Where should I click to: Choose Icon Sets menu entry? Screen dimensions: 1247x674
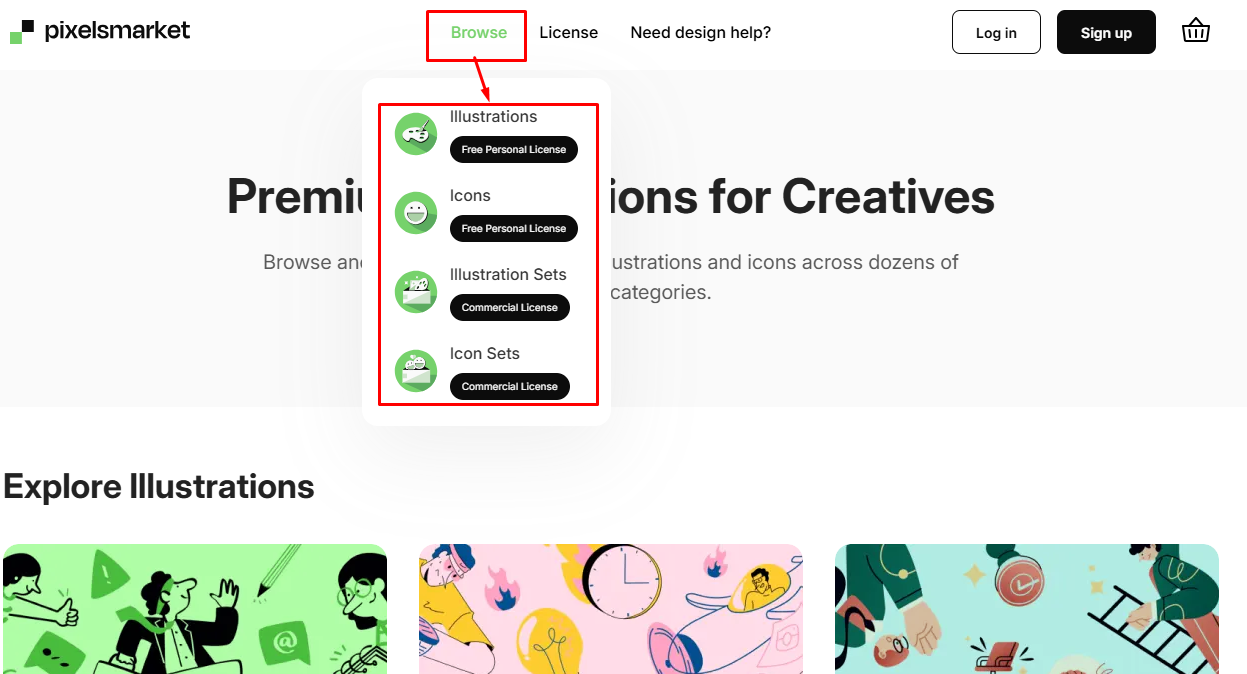click(485, 354)
